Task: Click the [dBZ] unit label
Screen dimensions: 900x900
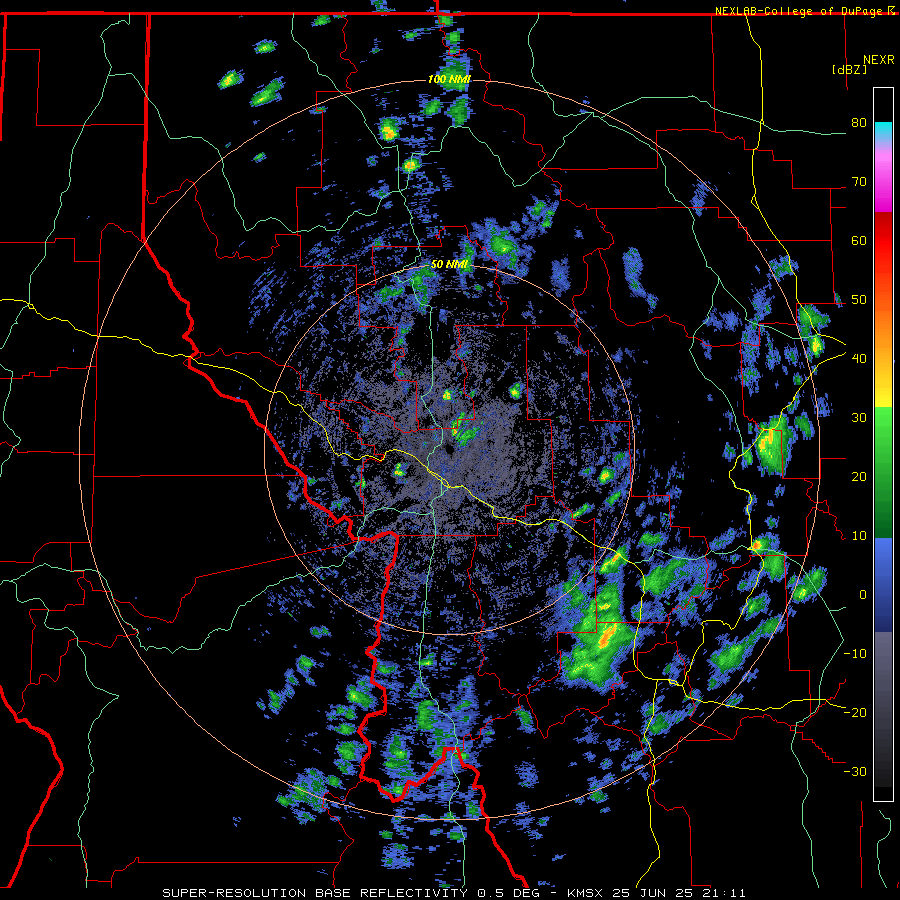Action: pyautogui.click(x=849, y=69)
